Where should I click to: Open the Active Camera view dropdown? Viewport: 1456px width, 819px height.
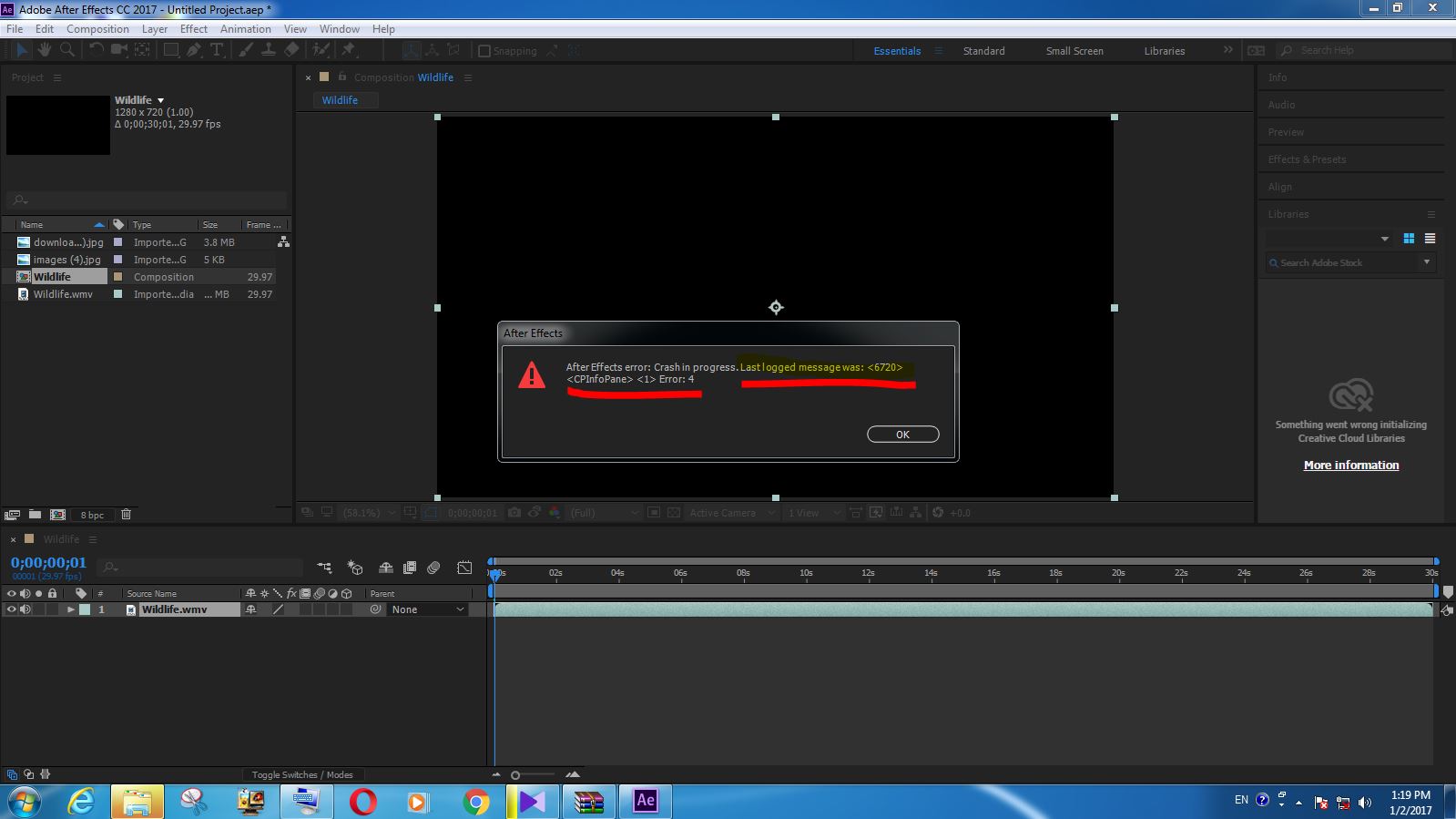tap(731, 513)
